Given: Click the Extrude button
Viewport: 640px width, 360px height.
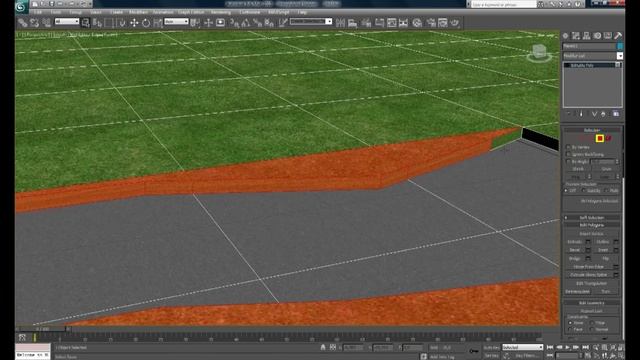Looking at the screenshot, I should click(575, 242).
